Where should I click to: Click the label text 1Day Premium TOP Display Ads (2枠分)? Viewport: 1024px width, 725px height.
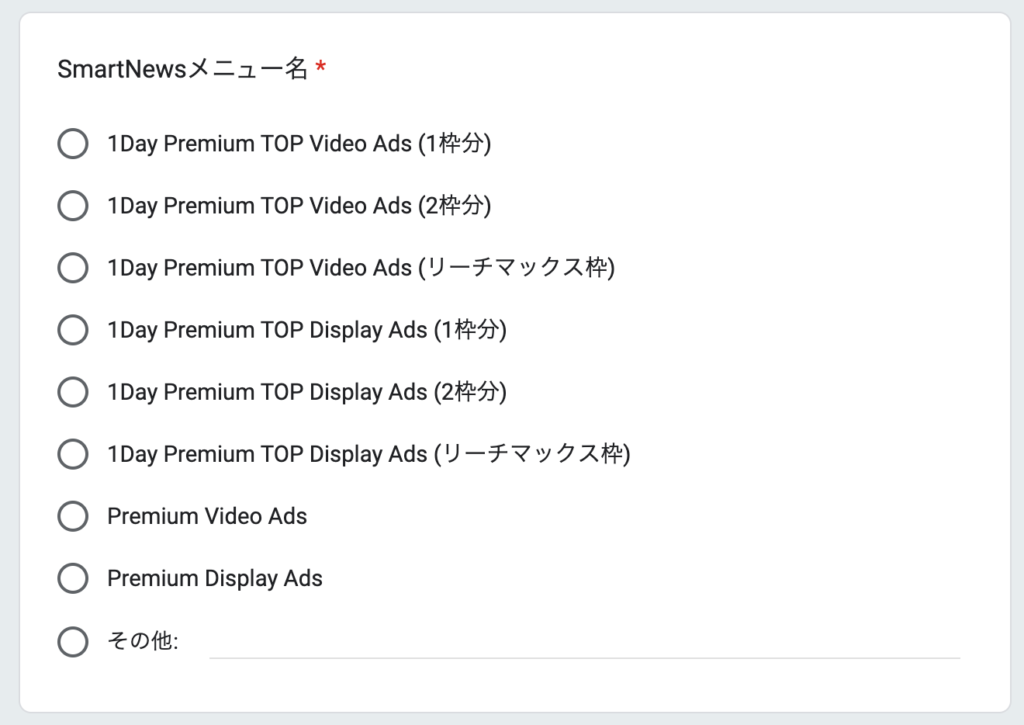(x=307, y=392)
